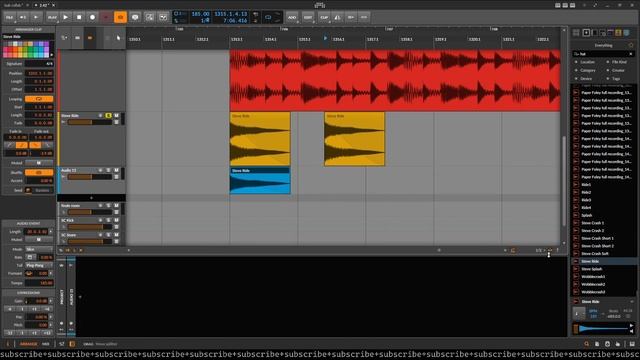The image size is (640, 360).
Task: Adjust the Steve Ride track volume slider
Action: [x=90, y=122]
